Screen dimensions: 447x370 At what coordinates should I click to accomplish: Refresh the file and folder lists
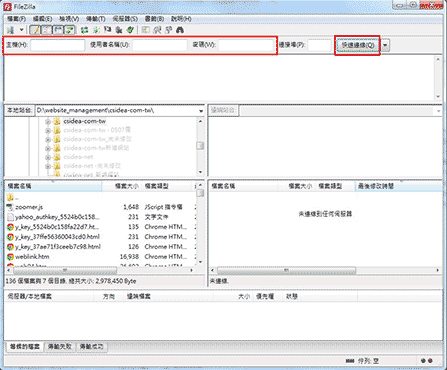pyautogui.click(x=84, y=30)
